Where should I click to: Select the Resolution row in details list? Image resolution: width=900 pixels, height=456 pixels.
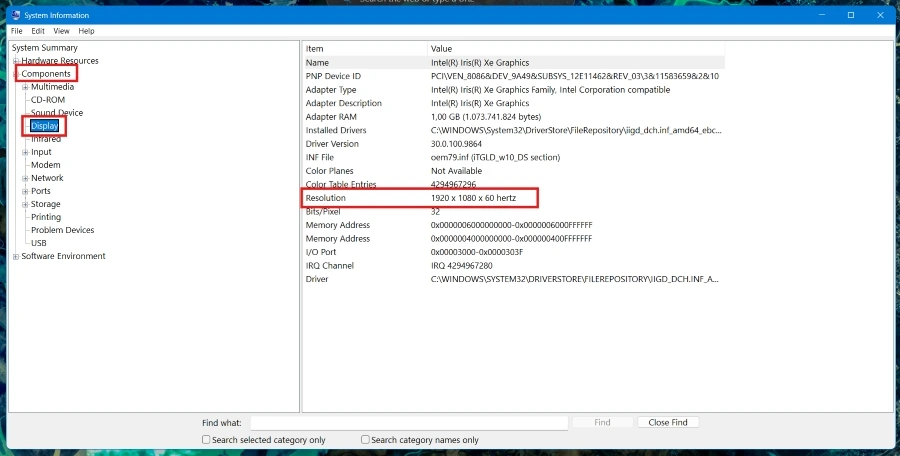(514, 198)
